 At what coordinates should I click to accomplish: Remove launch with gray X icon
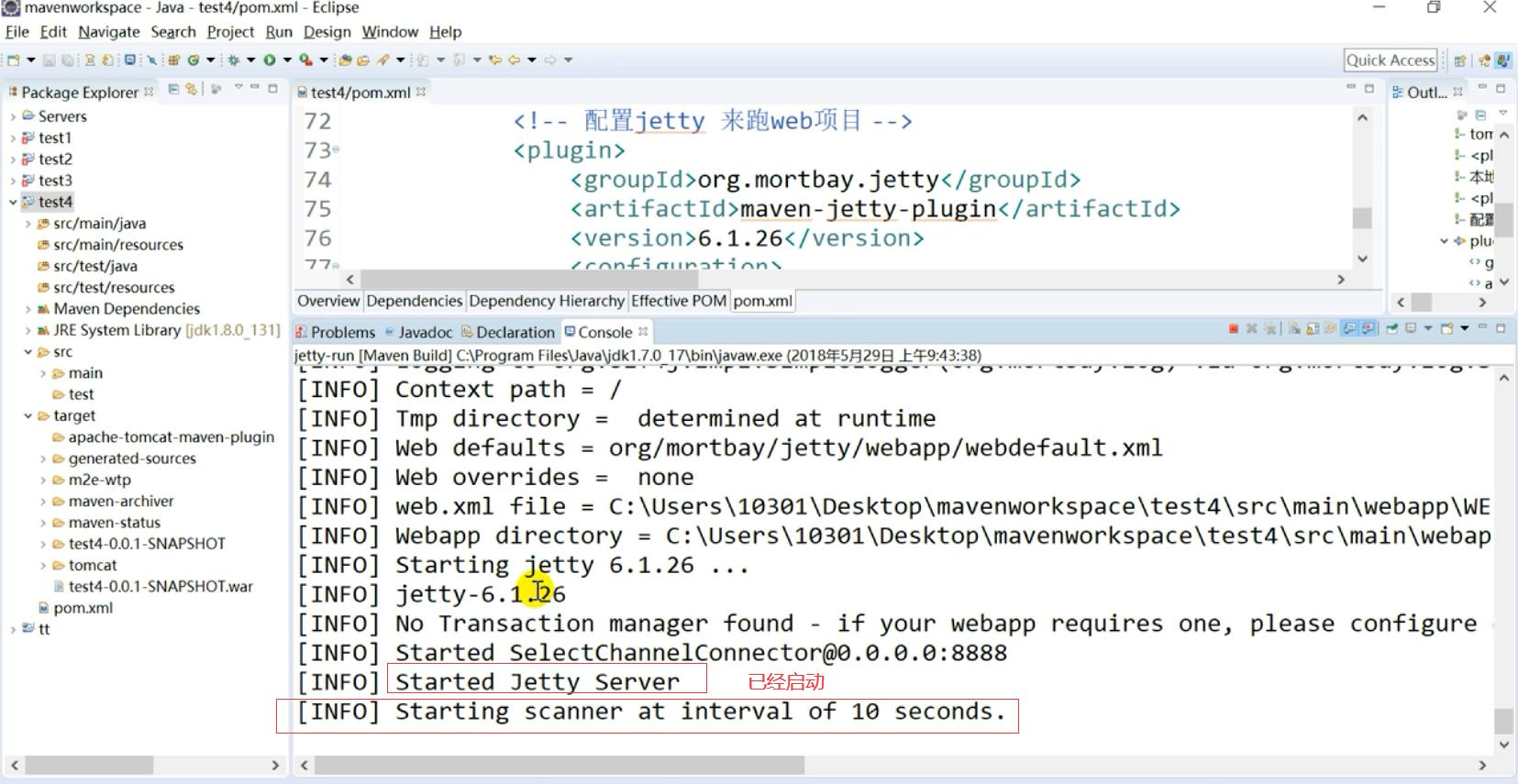pyautogui.click(x=1251, y=328)
